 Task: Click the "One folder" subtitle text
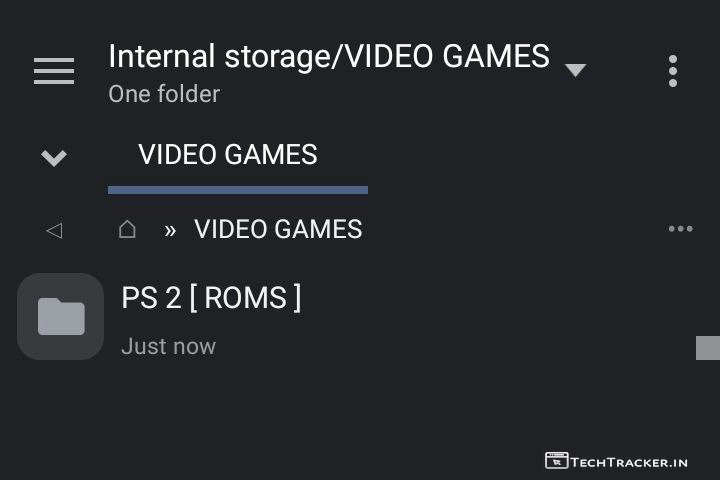click(164, 94)
